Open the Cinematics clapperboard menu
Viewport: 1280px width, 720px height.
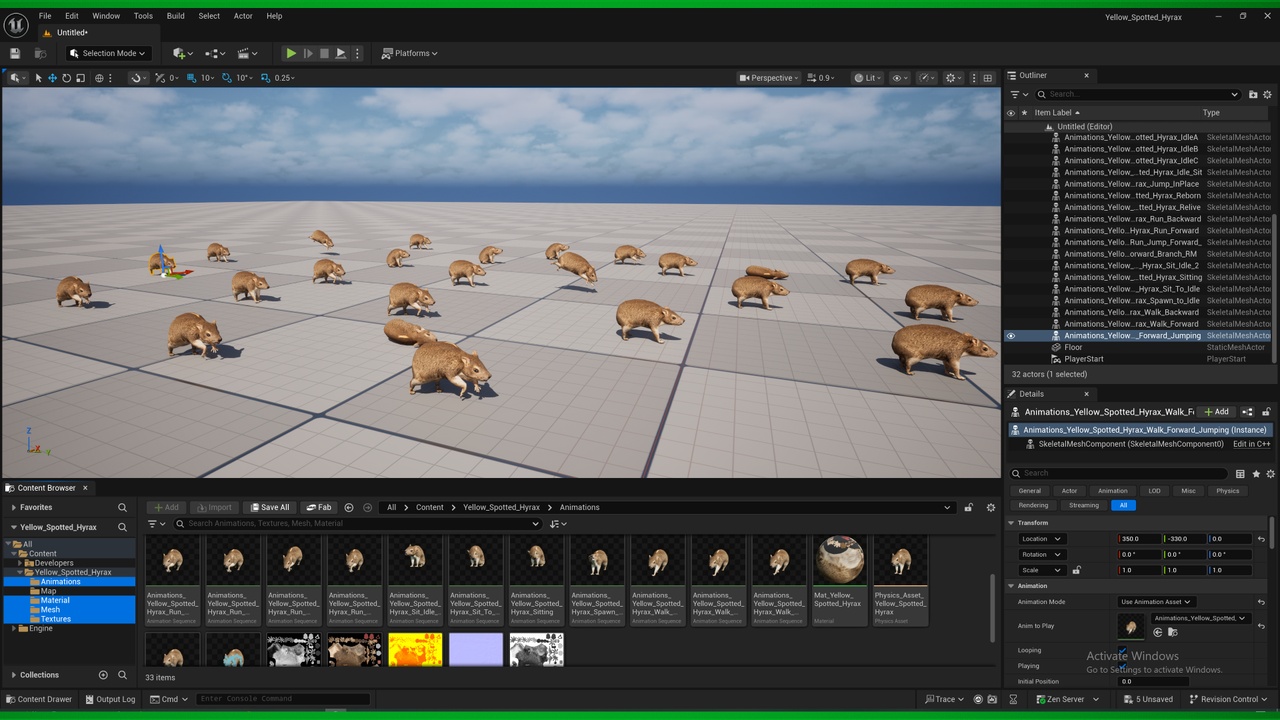(247, 53)
